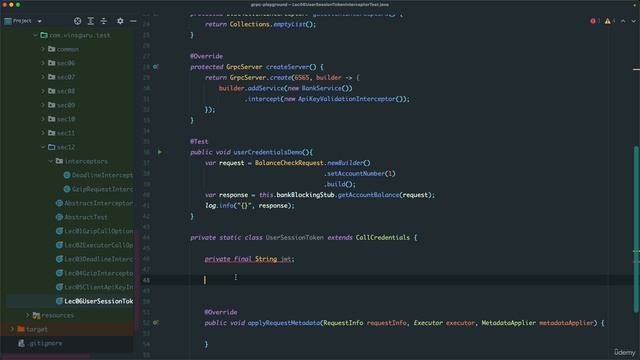Expand the sec11 folder
640x360 pixels.
point(43,133)
